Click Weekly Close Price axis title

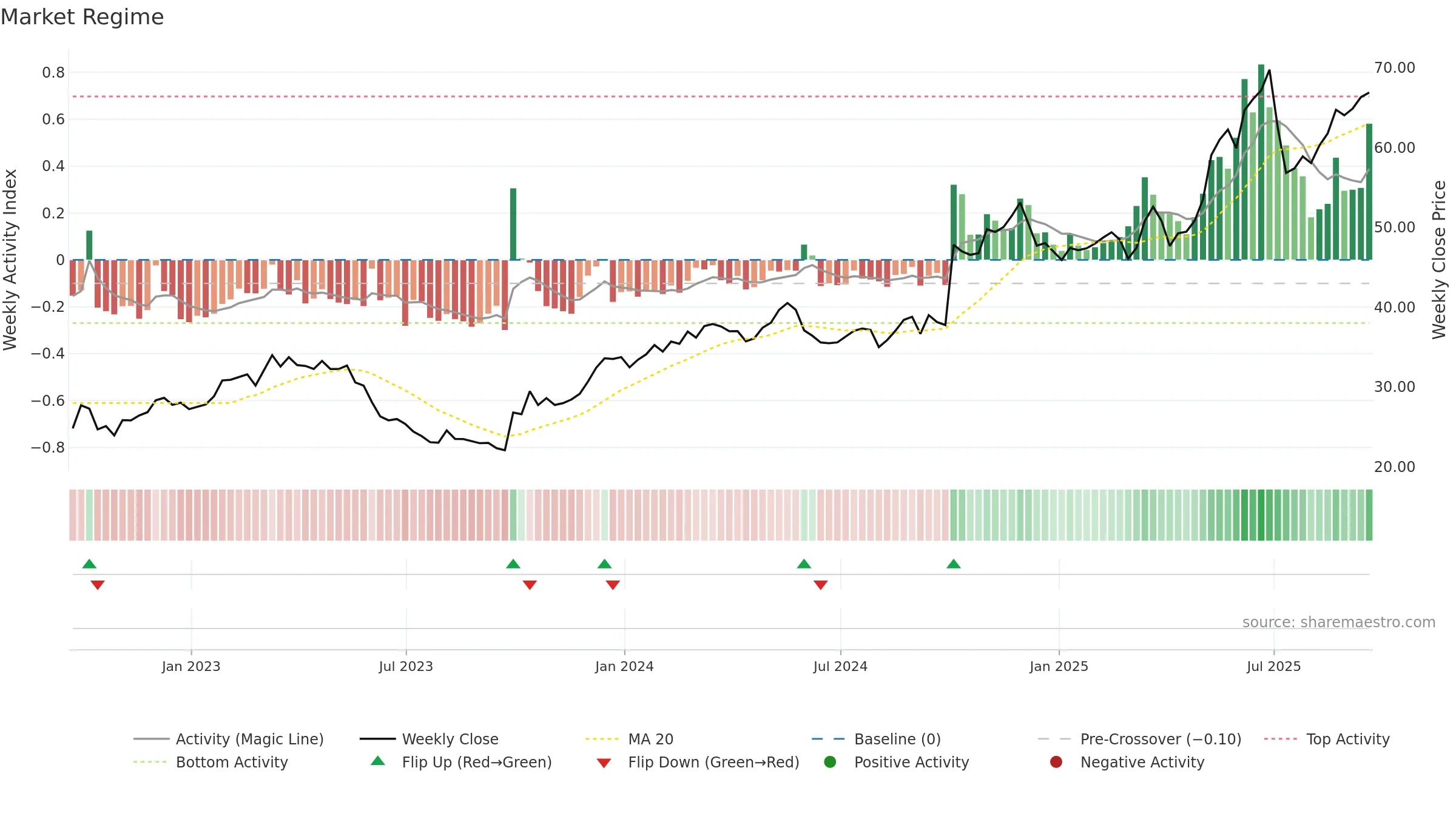(x=1439, y=260)
